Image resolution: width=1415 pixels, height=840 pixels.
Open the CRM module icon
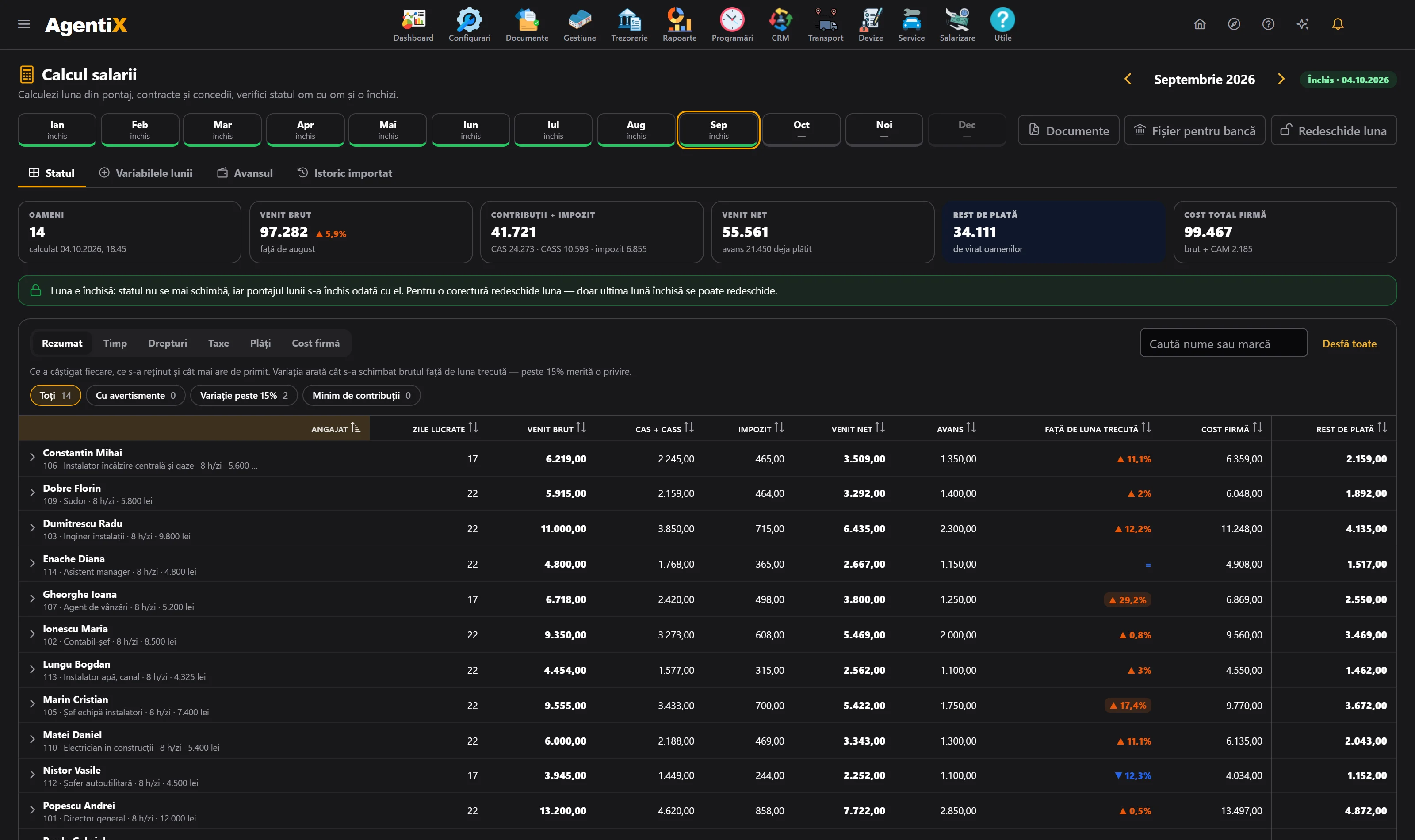[780, 24]
